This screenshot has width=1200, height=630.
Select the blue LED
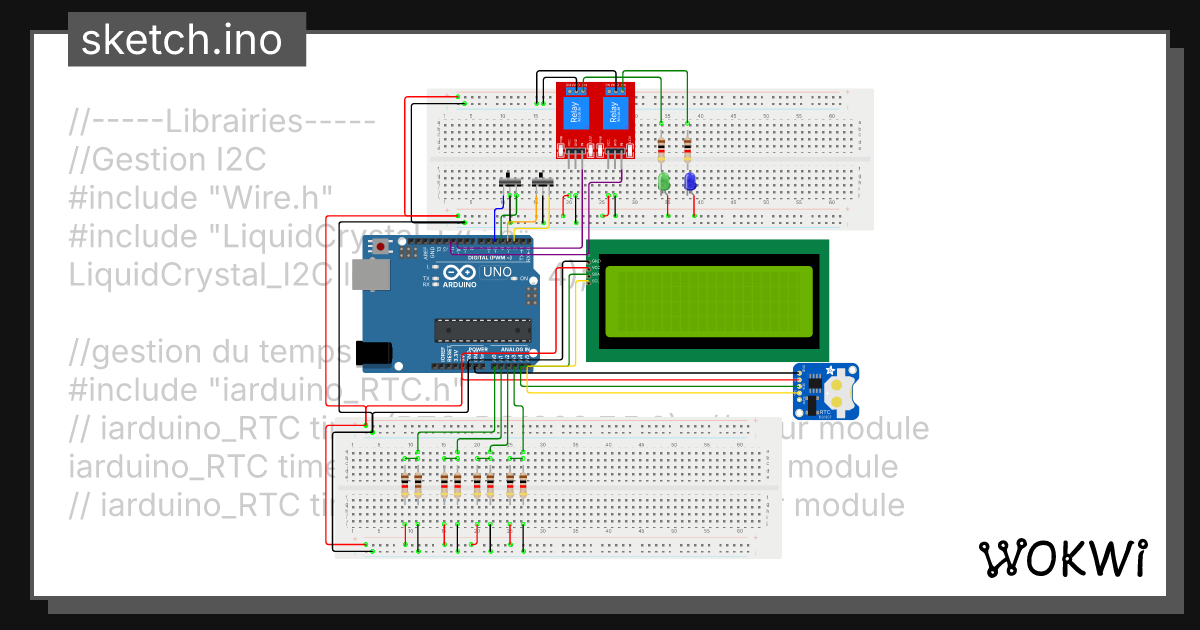click(690, 182)
